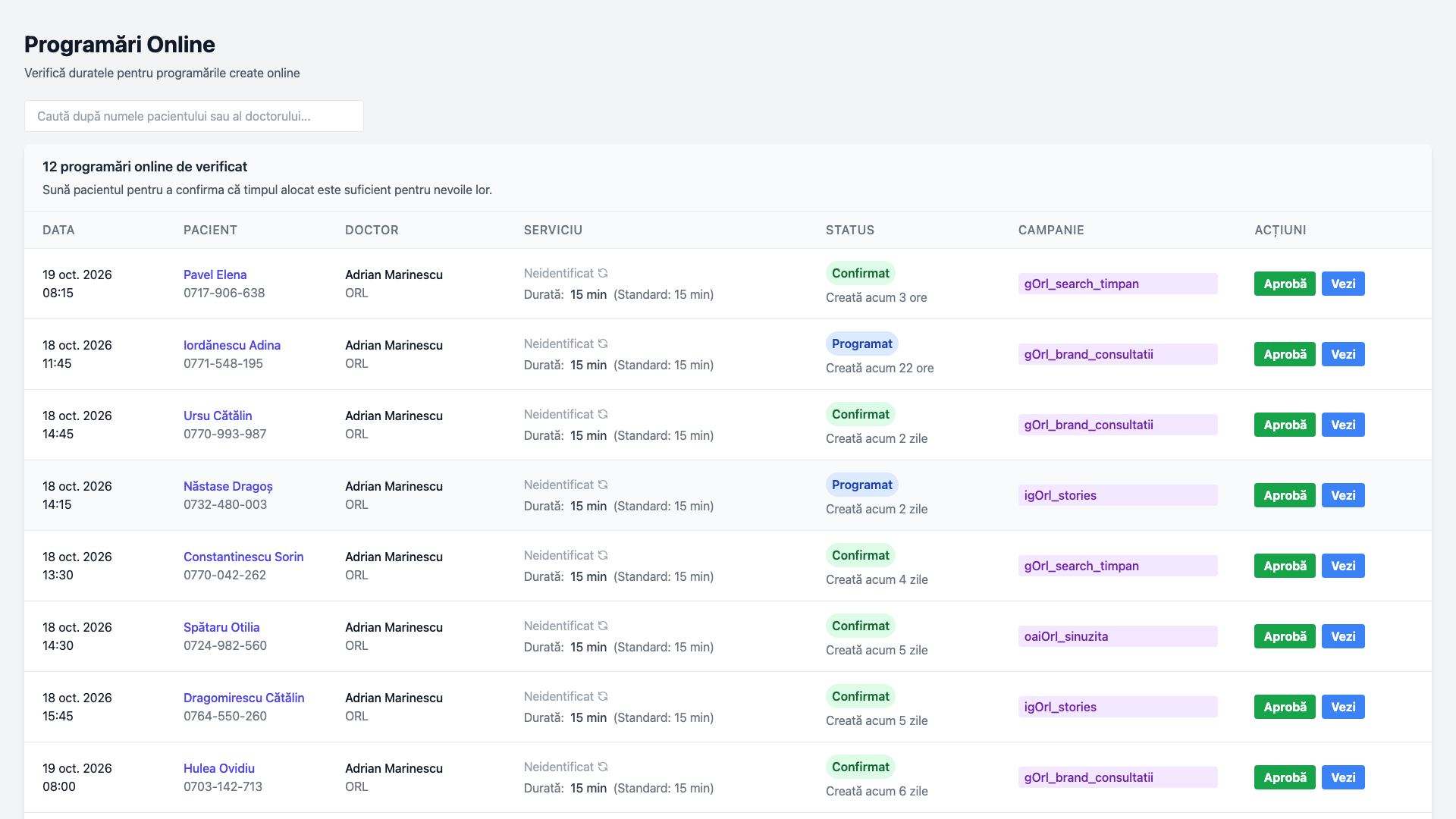The image size is (1456, 819).
Task: Click service refresh icon for Constantinescu Sorin
Action: pos(603,555)
